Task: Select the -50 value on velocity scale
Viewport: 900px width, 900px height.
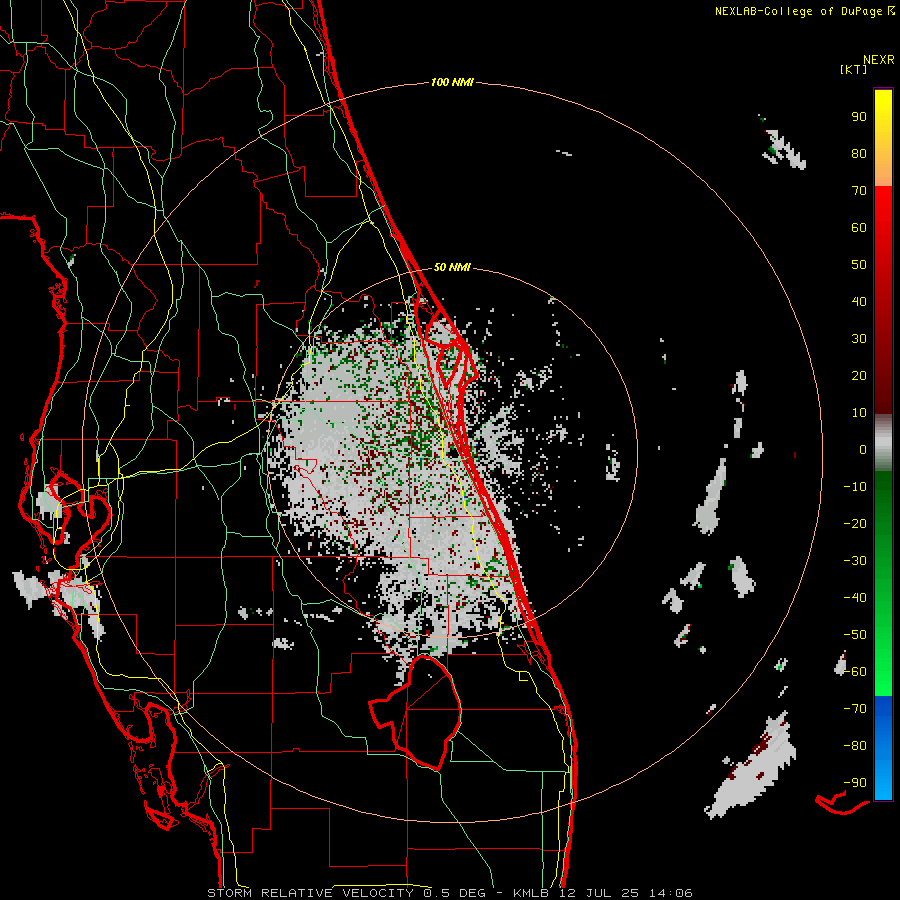Action: pyautogui.click(x=855, y=635)
